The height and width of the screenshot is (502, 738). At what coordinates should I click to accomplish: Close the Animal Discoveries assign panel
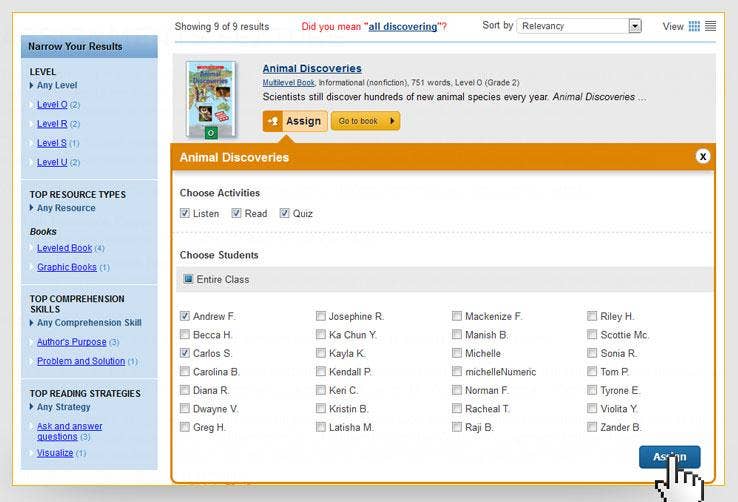[703, 156]
